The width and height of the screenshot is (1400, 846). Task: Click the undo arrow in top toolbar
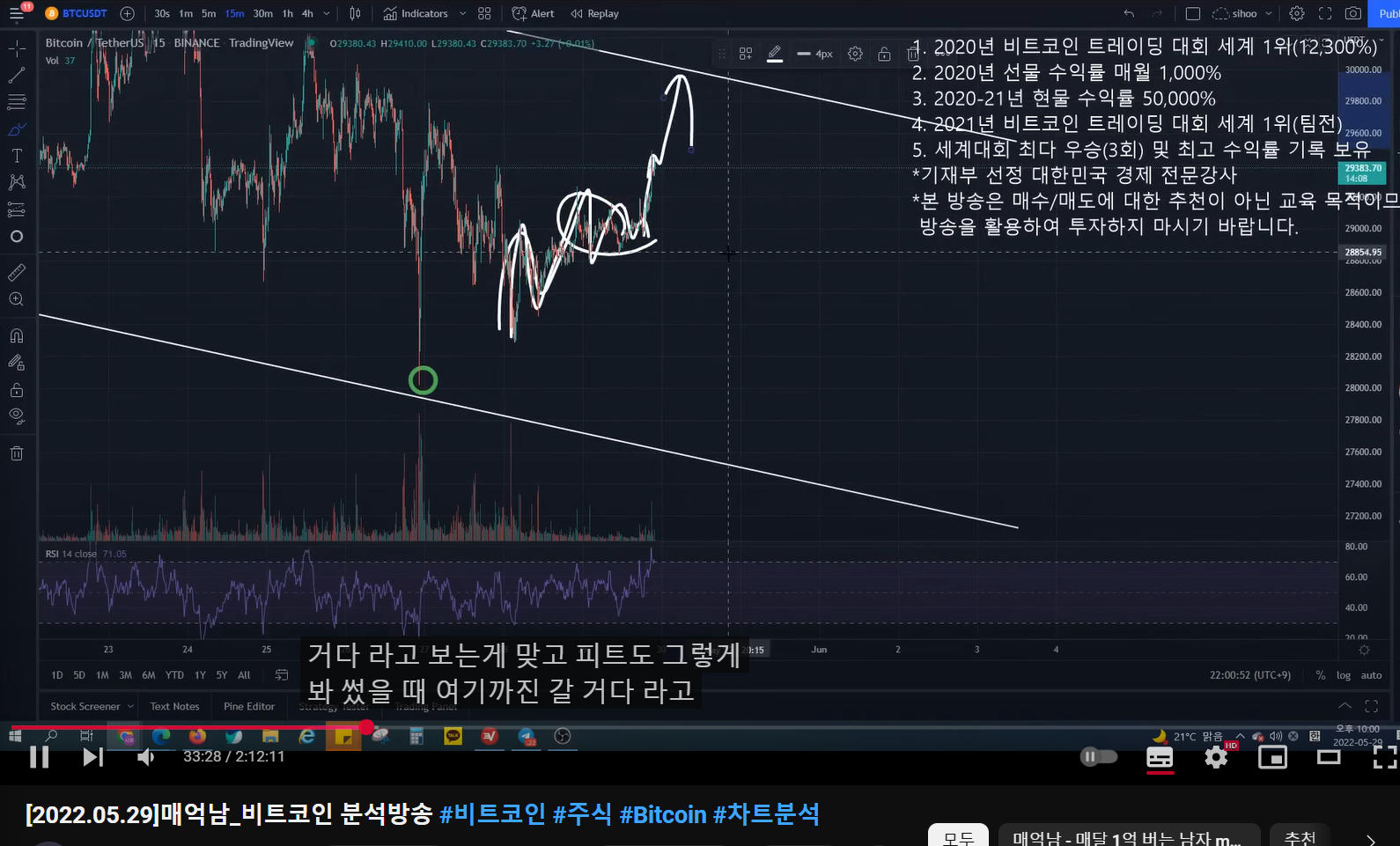pos(1129,13)
